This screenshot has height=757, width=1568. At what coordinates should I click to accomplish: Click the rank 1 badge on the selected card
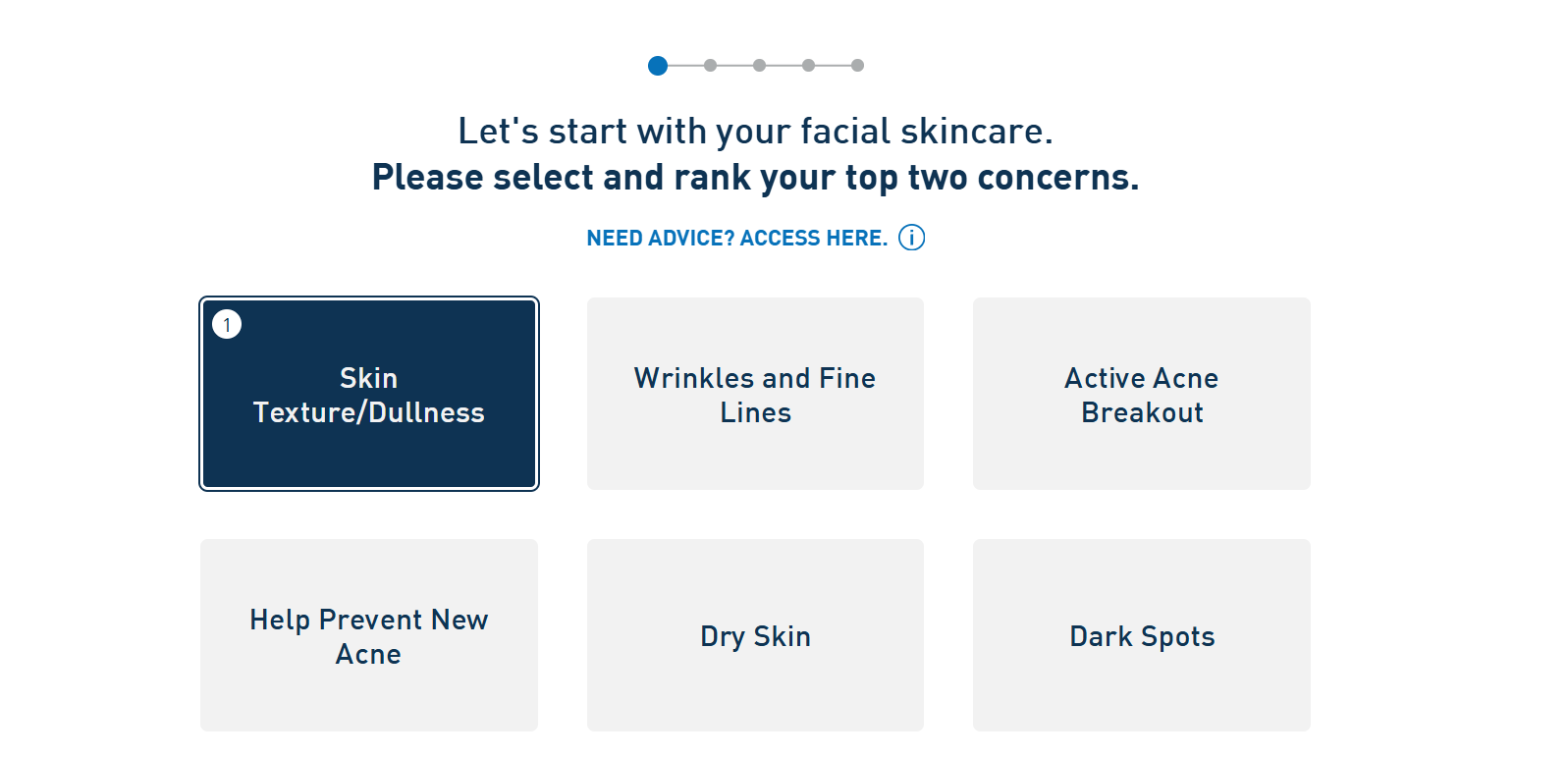pyautogui.click(x=227, y=324)
